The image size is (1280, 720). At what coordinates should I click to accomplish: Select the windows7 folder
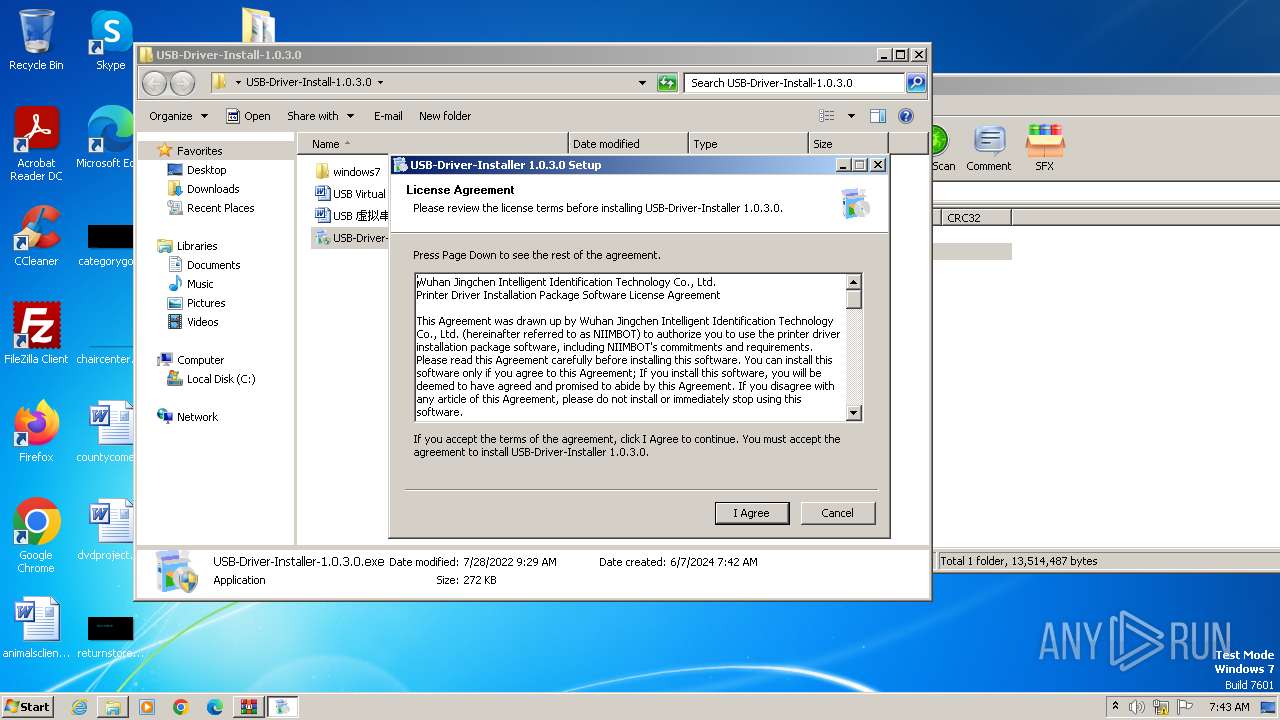pos(347,172)
